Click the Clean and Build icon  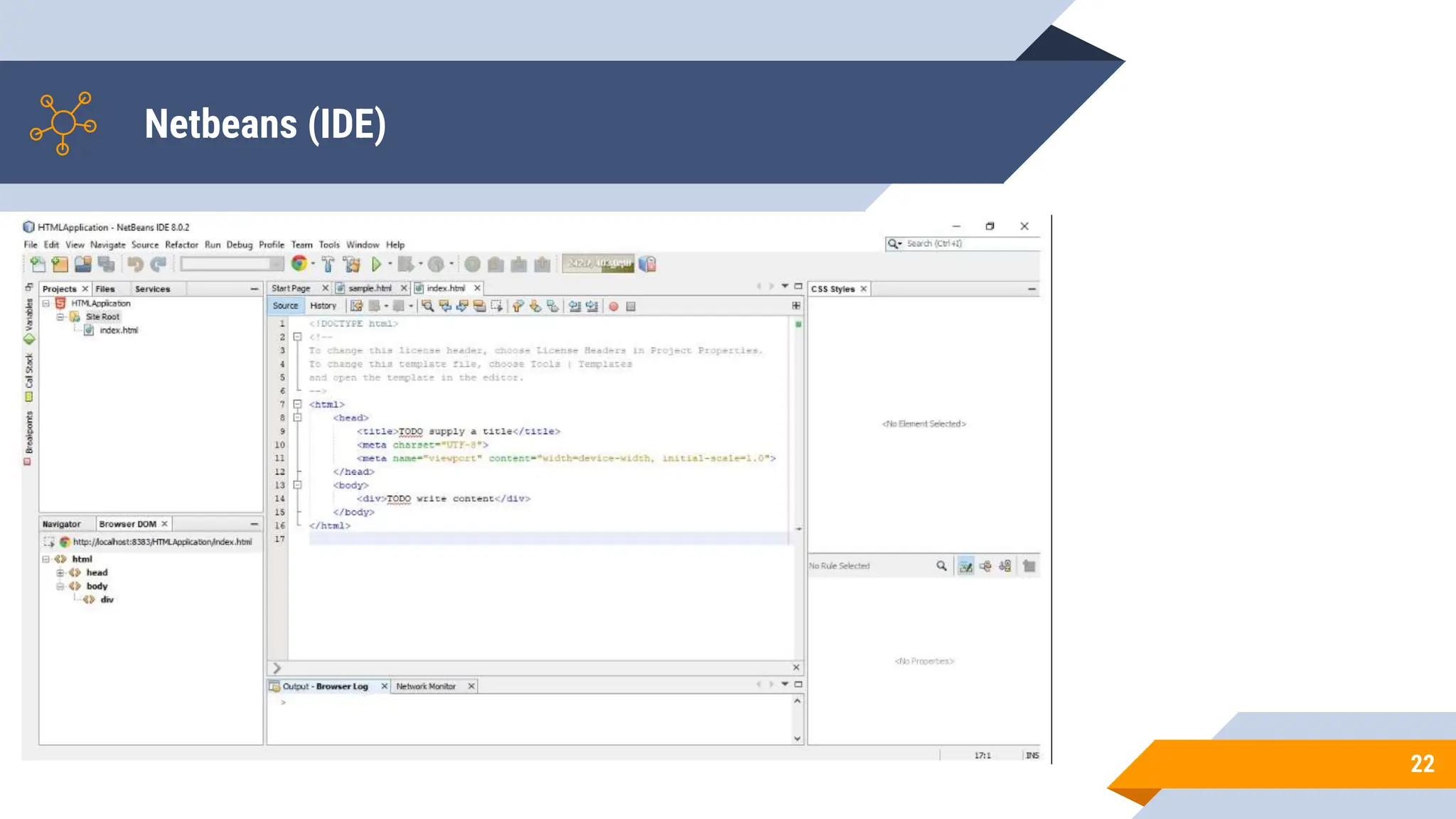[351, 264]
